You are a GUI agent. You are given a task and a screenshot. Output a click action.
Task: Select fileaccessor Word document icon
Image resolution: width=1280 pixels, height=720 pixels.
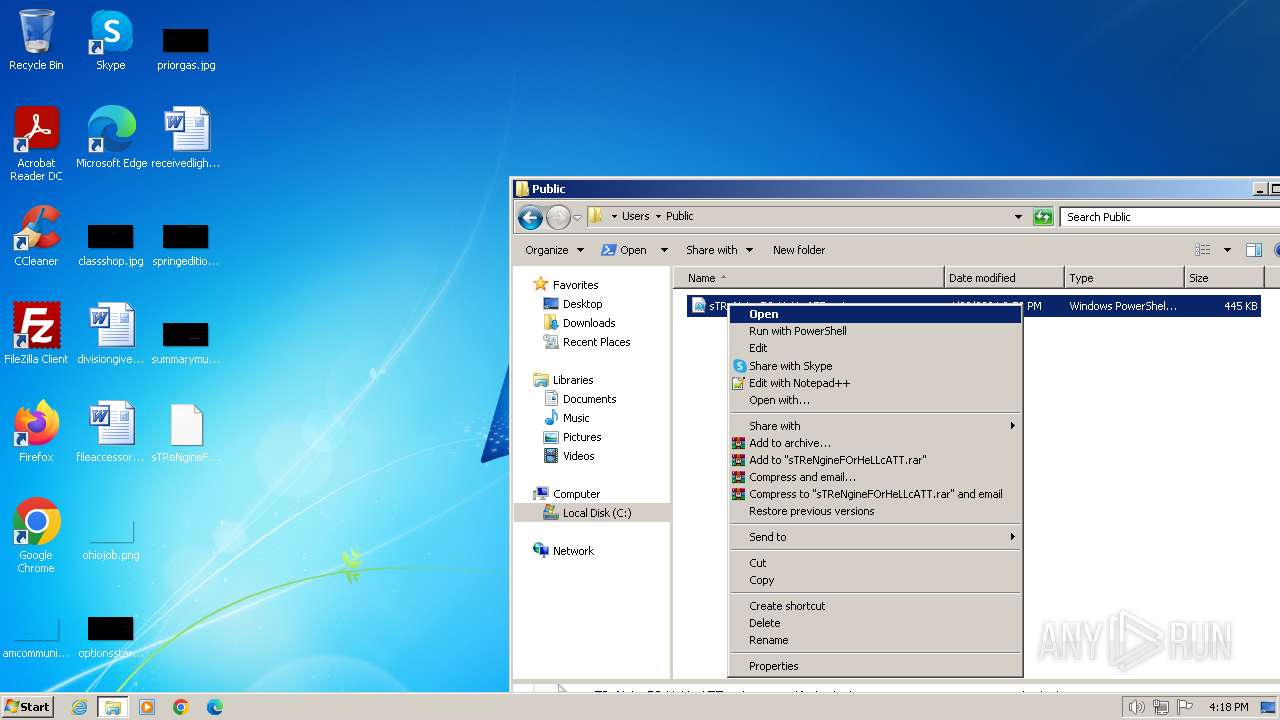(110, 431)
